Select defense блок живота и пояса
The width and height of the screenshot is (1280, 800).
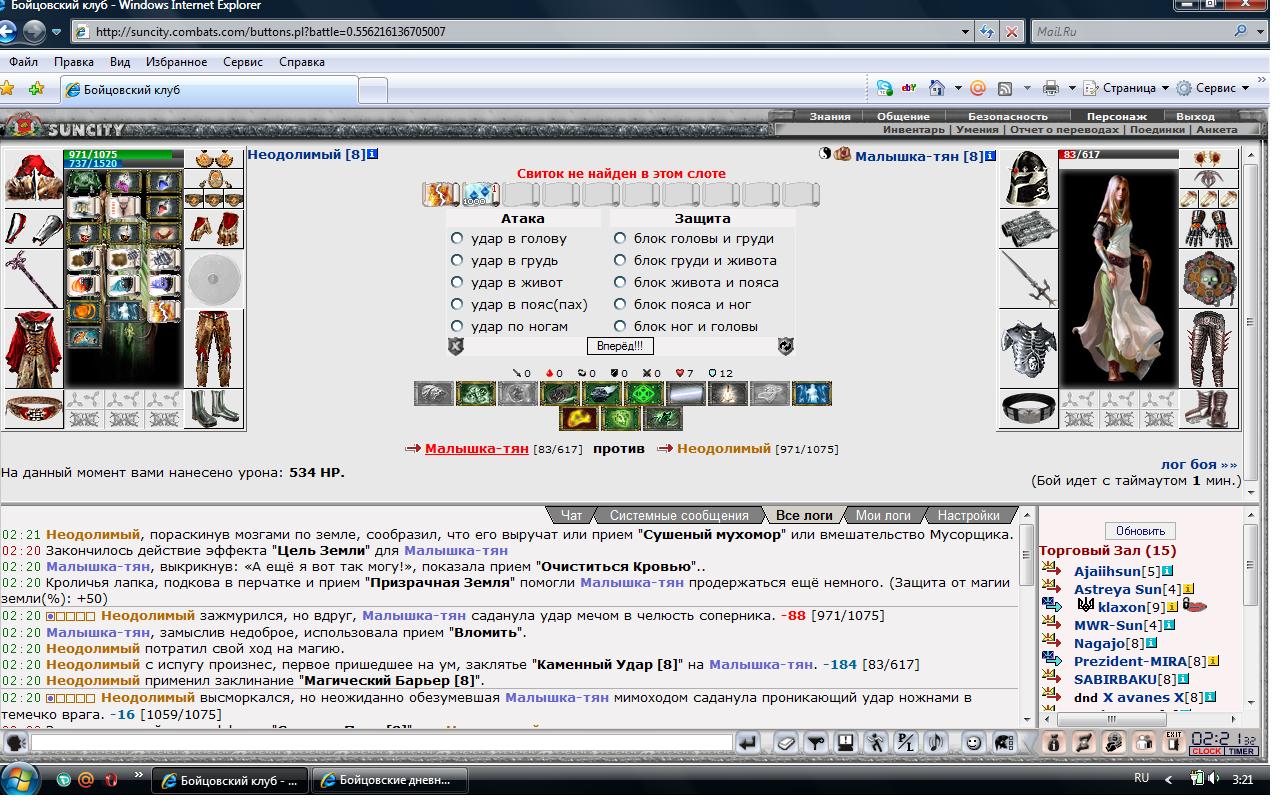click(x=620, y=282)
